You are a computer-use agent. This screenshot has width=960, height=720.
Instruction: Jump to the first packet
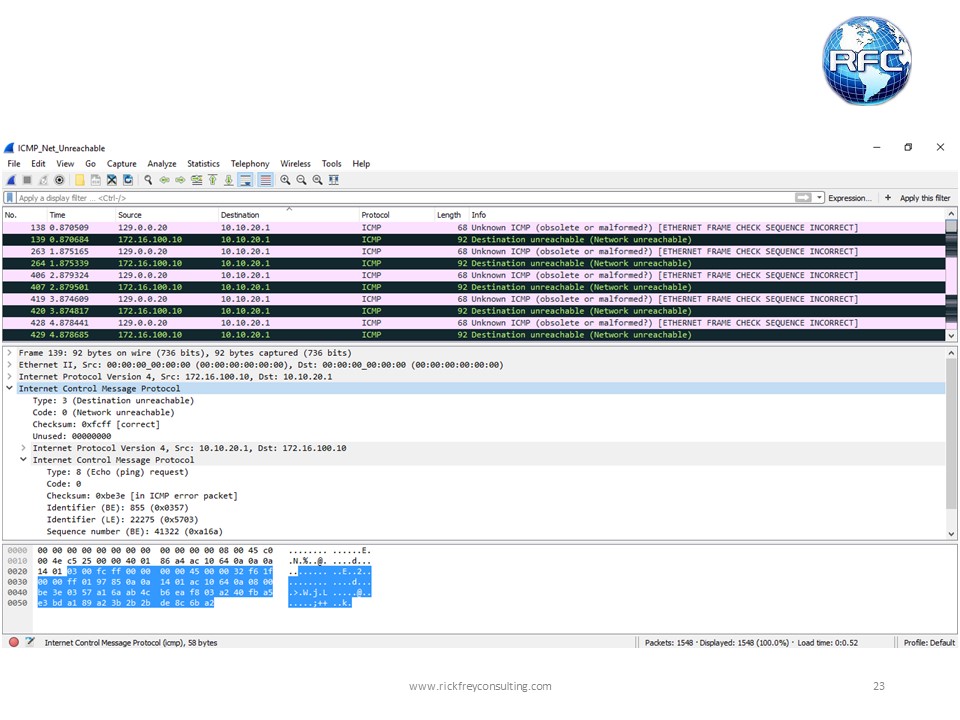coord(212,180)
